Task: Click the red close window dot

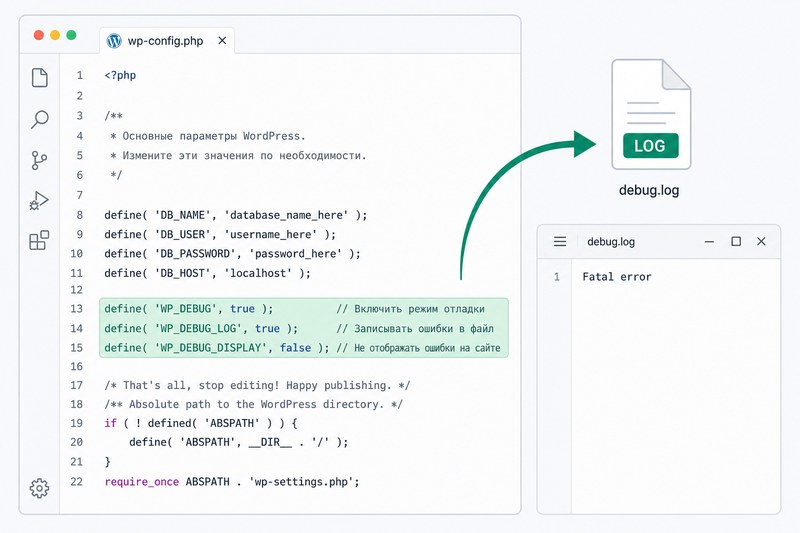Action: click(x=39, y=35)
